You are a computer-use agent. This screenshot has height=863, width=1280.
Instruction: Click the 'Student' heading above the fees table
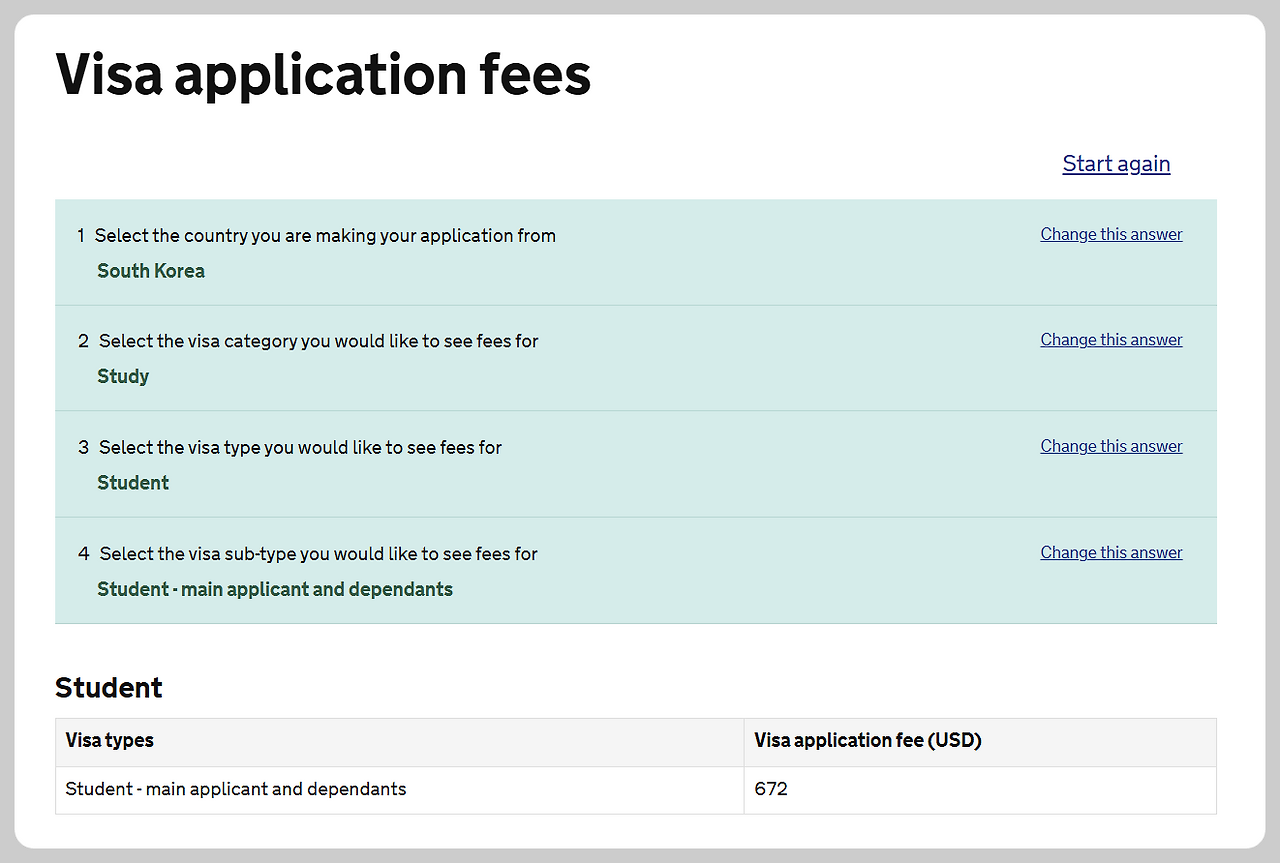[x=109, y=688]
